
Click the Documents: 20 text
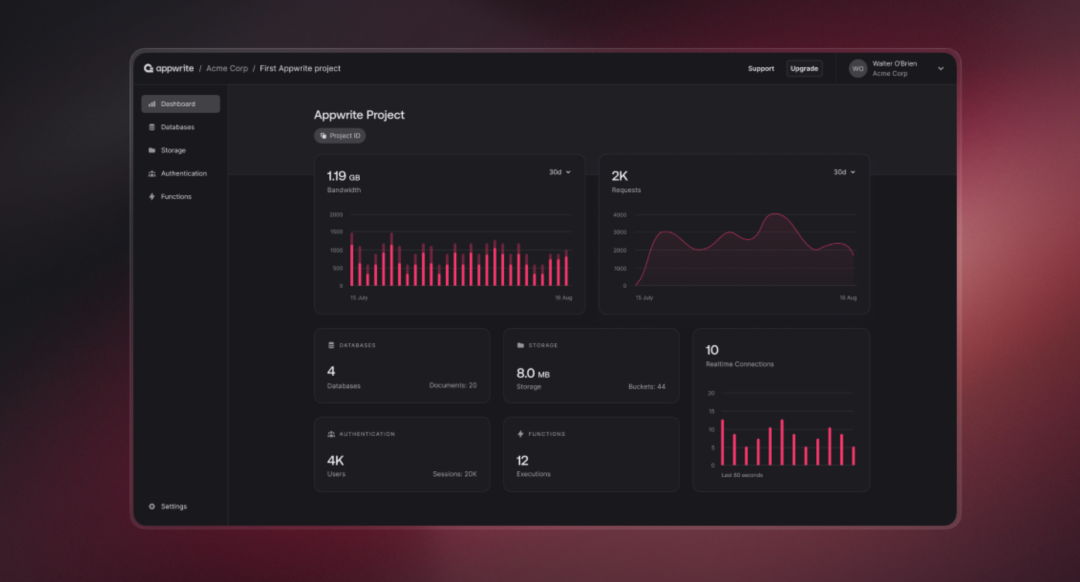coord(453,386)
